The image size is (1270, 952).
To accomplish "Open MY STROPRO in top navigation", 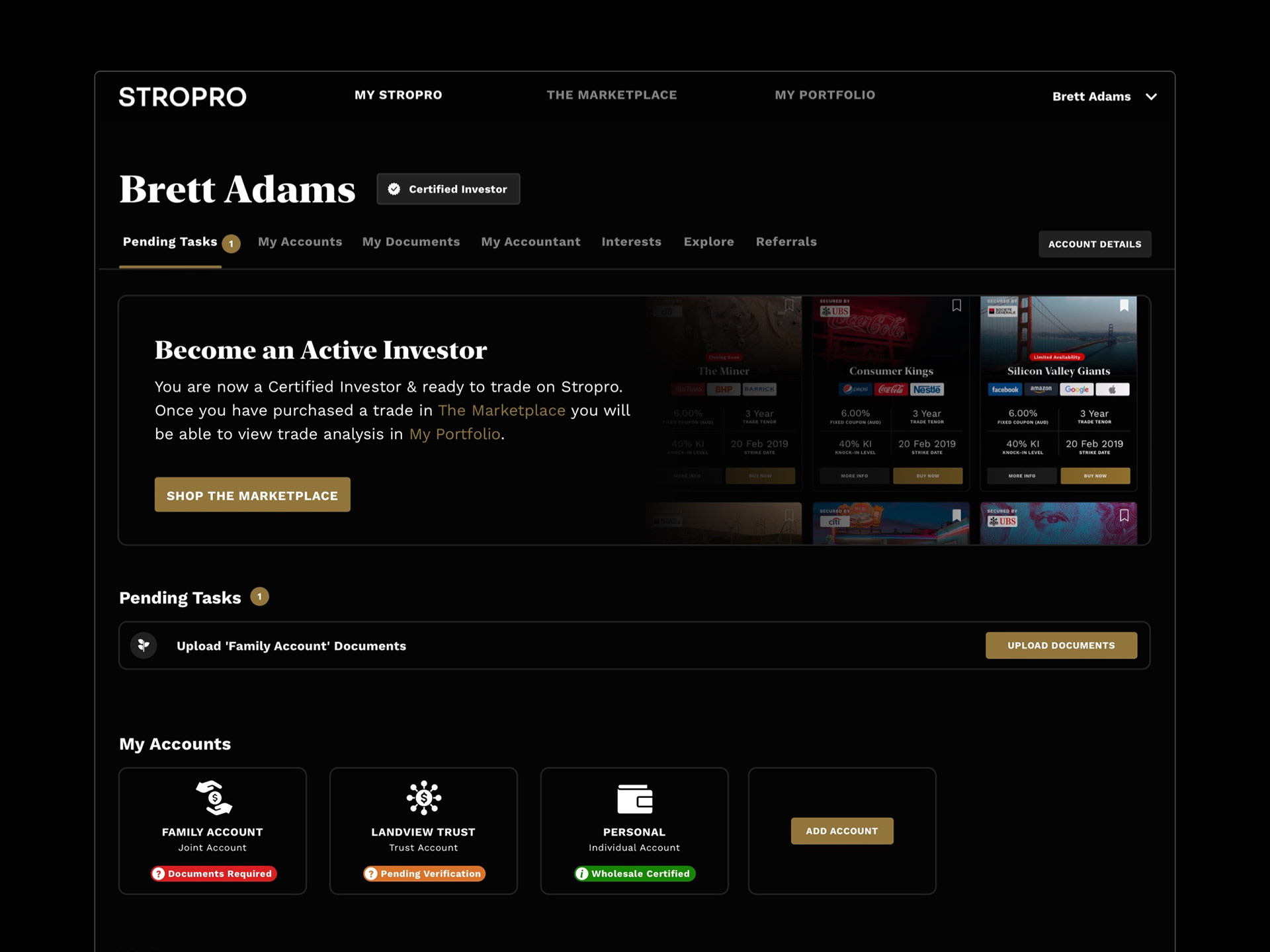I will 398,95.
